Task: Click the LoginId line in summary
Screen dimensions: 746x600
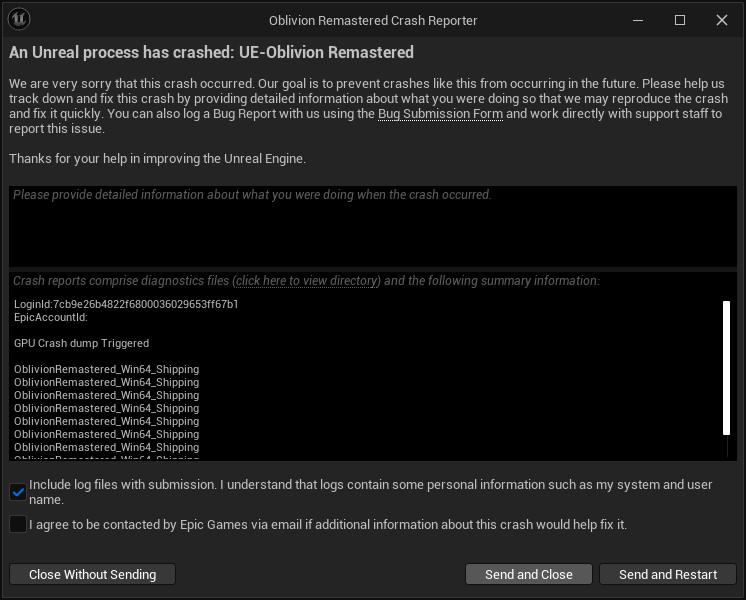Action: pyautogui.click(x=126, y=304)
